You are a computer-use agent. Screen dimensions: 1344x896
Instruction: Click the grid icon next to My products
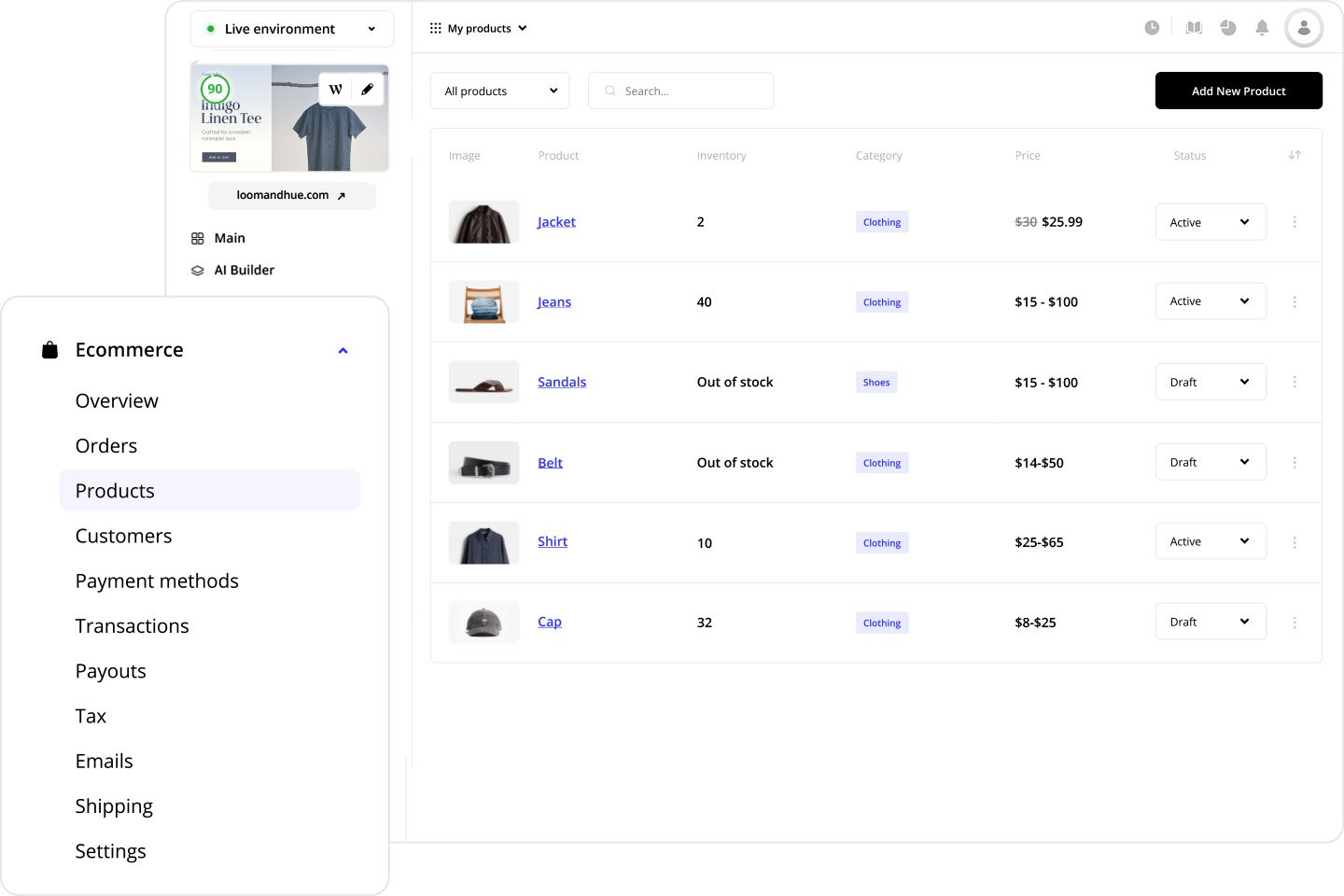pos(435,28)
